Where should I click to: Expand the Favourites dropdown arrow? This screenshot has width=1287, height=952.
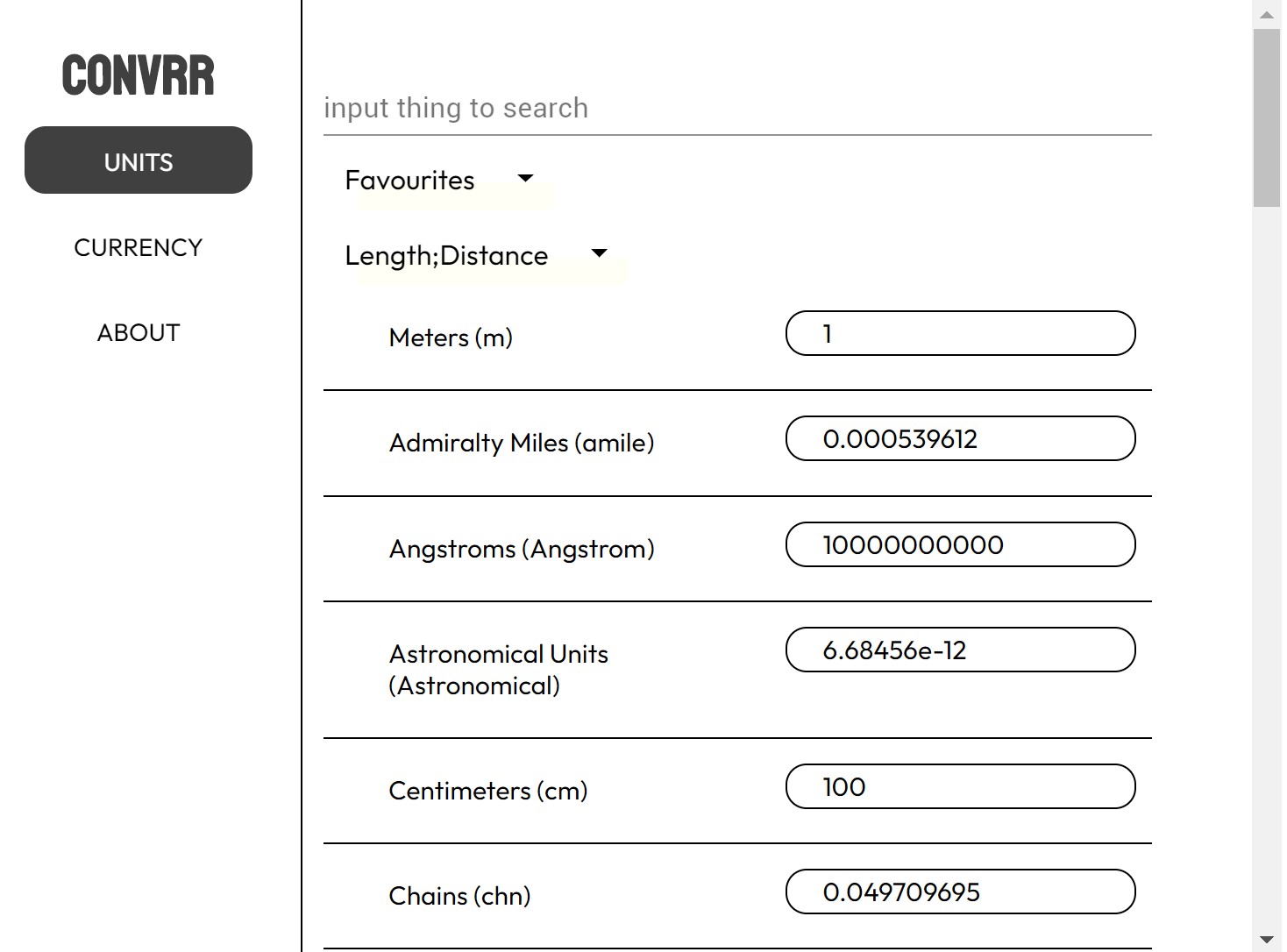pos(525,178)
